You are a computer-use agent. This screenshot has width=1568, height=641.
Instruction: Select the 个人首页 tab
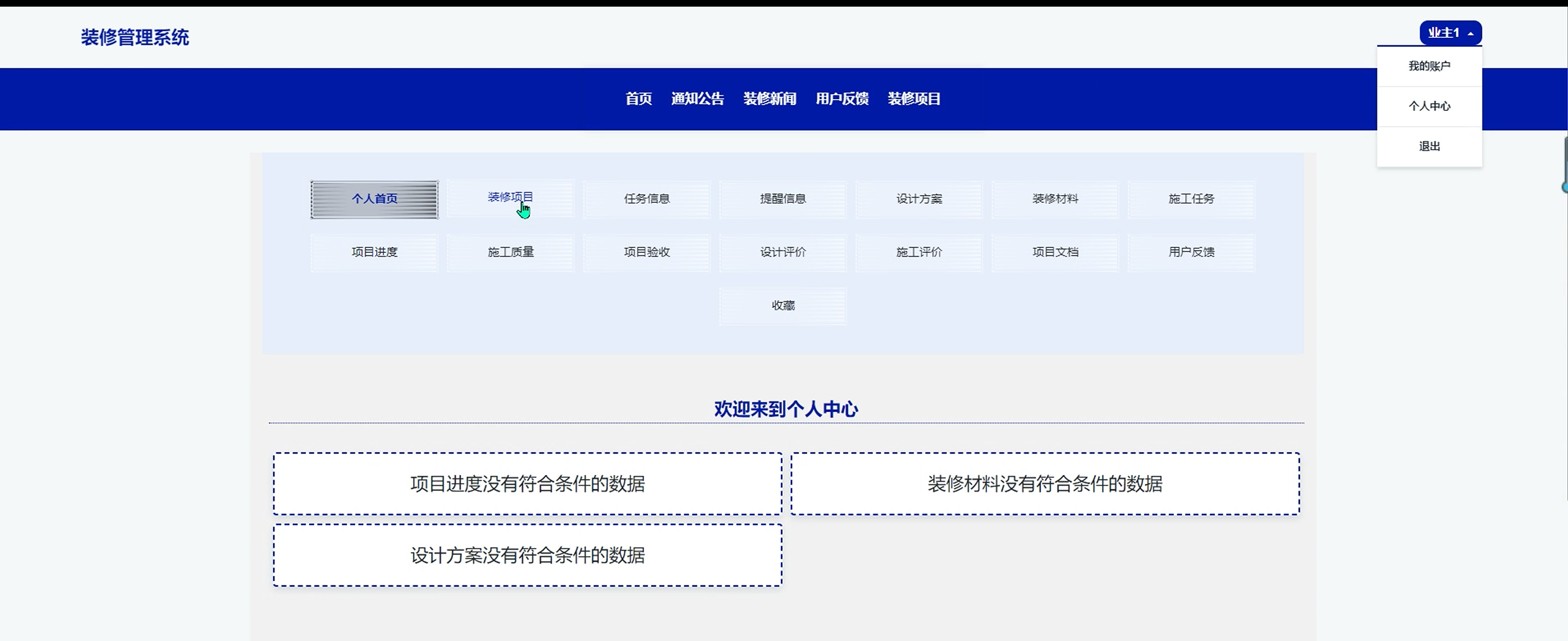[x=374, y=199]
